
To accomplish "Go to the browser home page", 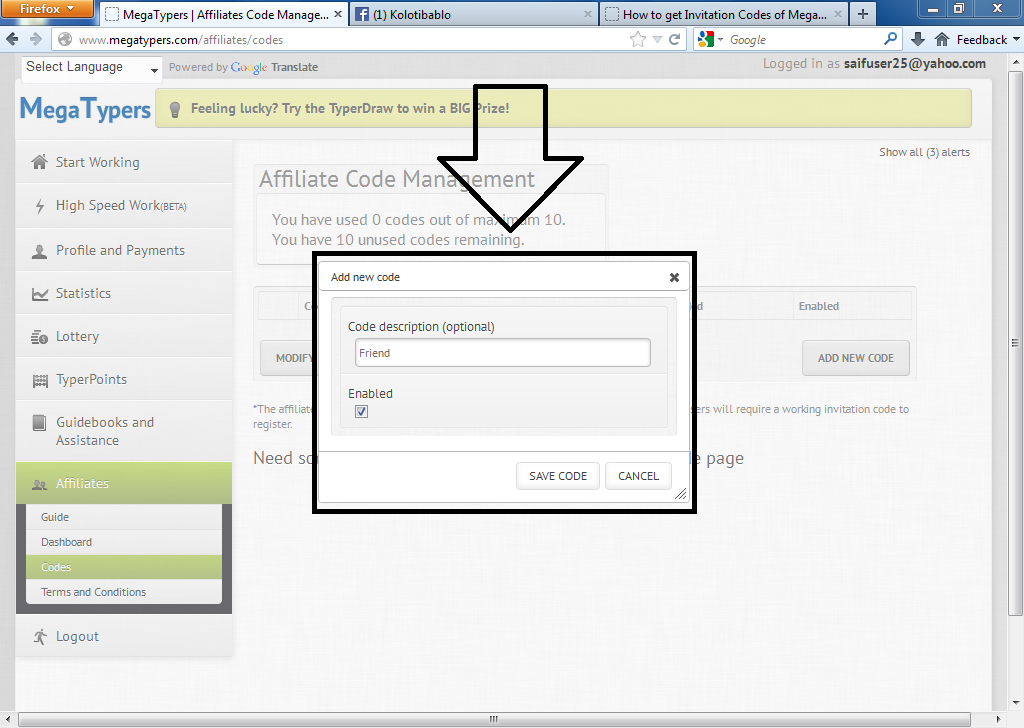I will click(942, 40).
